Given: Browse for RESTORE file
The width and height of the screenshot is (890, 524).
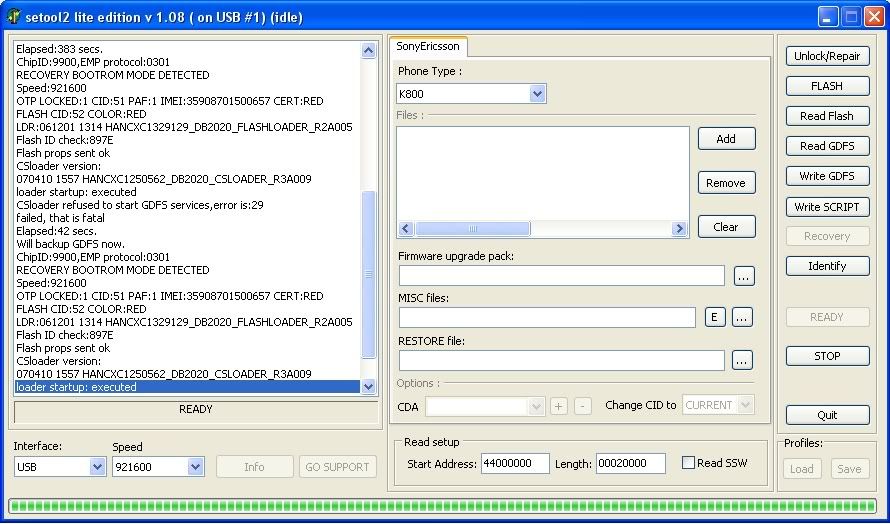Looking at the screenshot, I should point(742,360).
